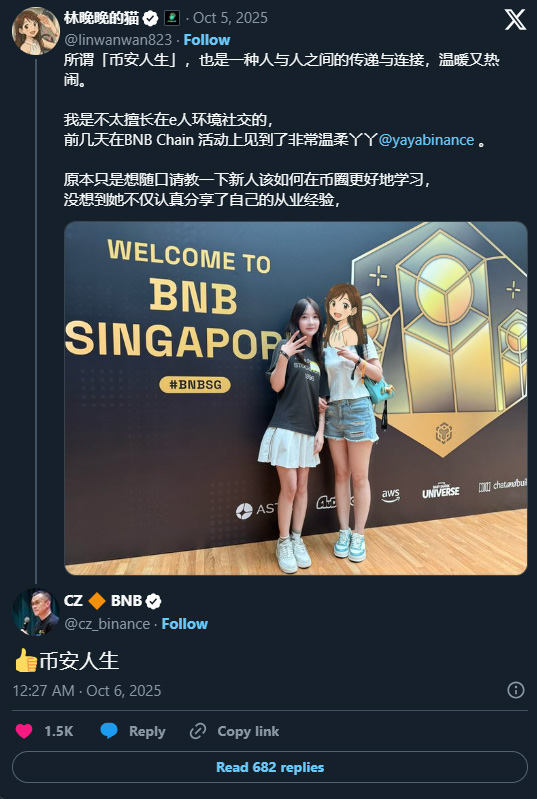Click the X logo icon
This screenshot has width=537, height=799.
(515, 19)
